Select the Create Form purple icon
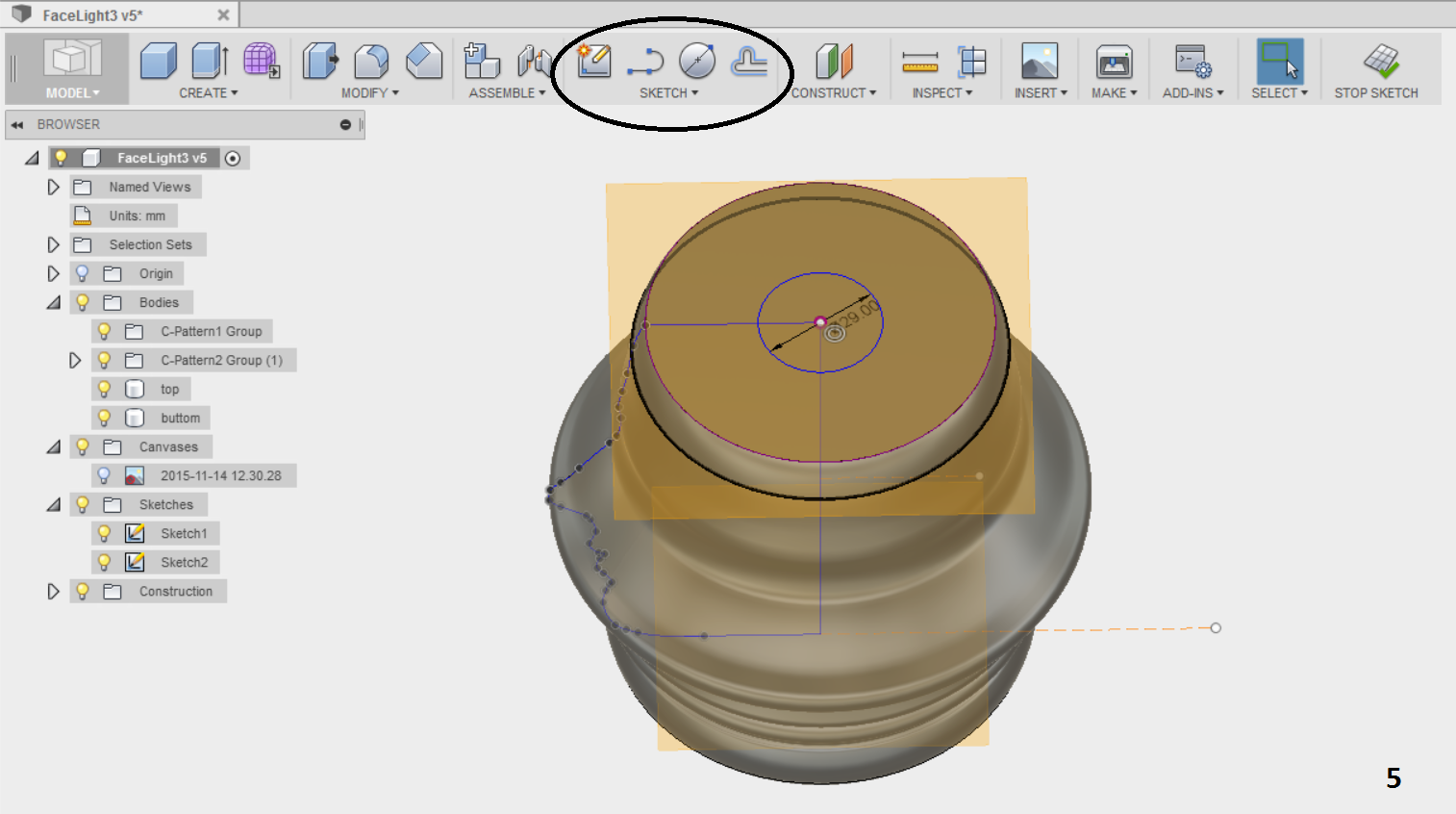Image resolution: width=1456 pixels, height=814 pixels. [262, 61]
